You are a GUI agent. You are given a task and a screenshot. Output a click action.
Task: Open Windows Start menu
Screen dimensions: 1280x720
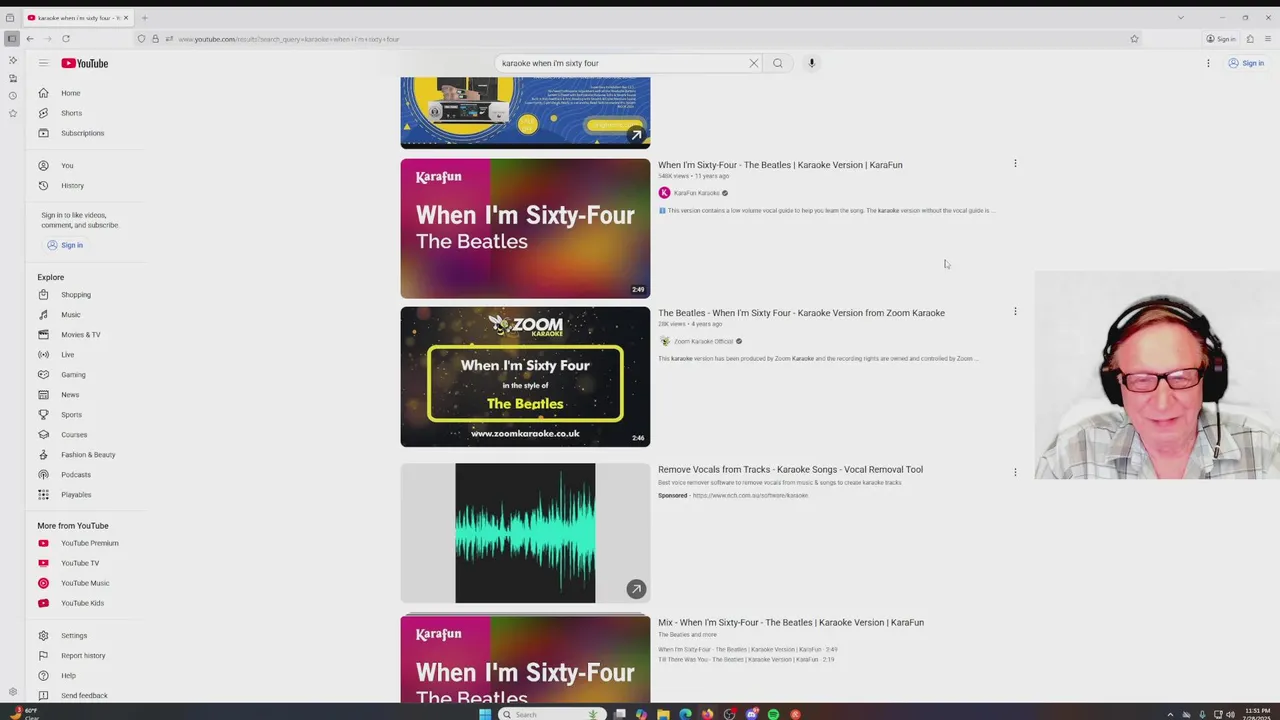tap(485, 714)
